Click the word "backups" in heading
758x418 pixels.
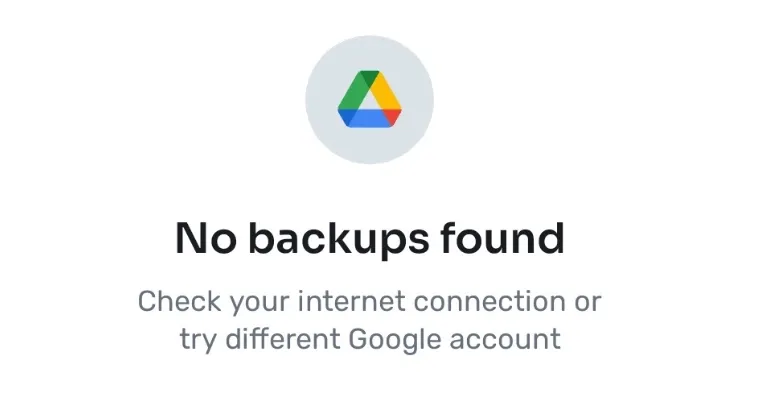click(x=338, y=239)
